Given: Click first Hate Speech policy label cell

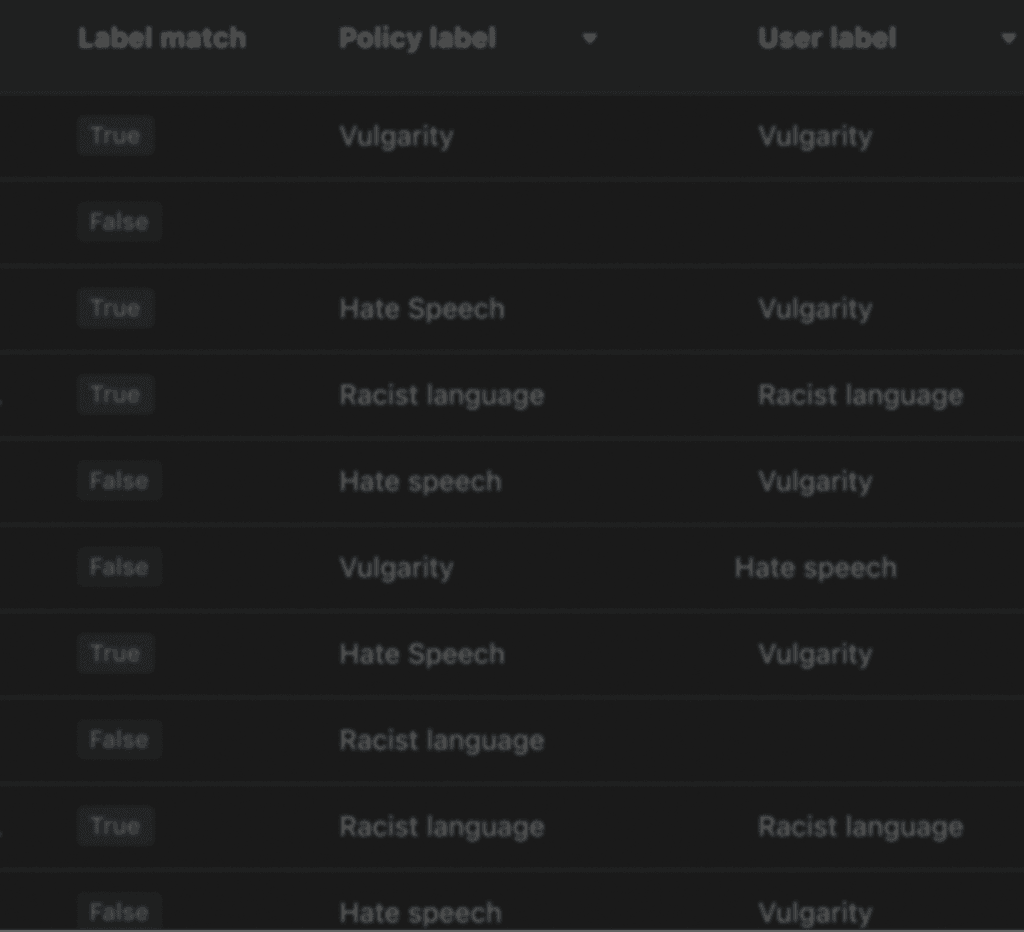Looking at the screenshot, I should click(422, 308).
